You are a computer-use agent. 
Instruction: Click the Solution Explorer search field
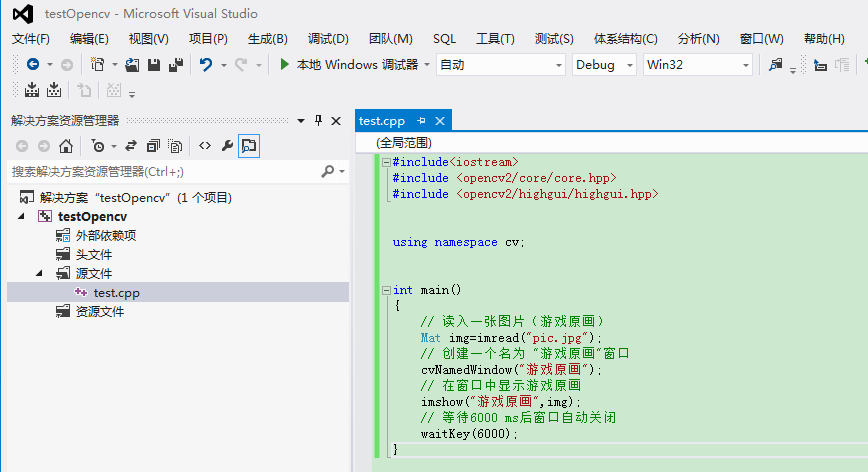point(160,171)
